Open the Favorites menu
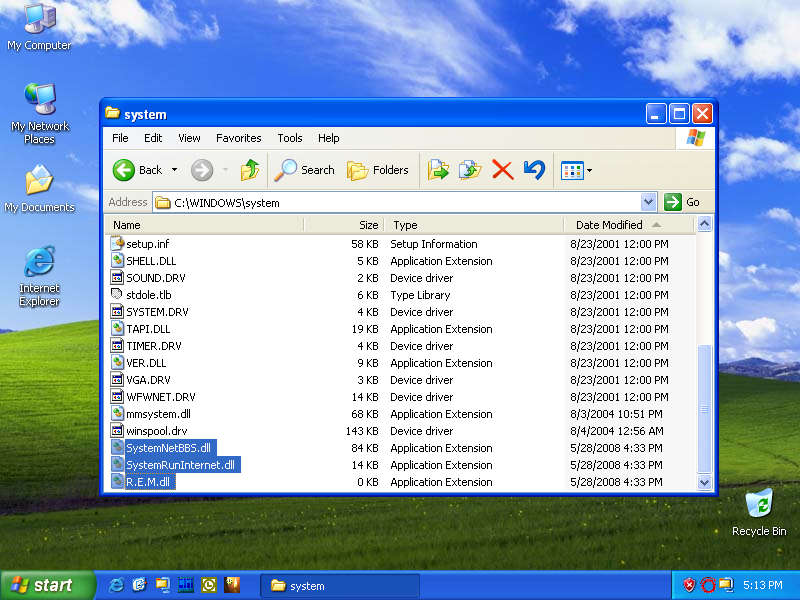 (239, 138)
